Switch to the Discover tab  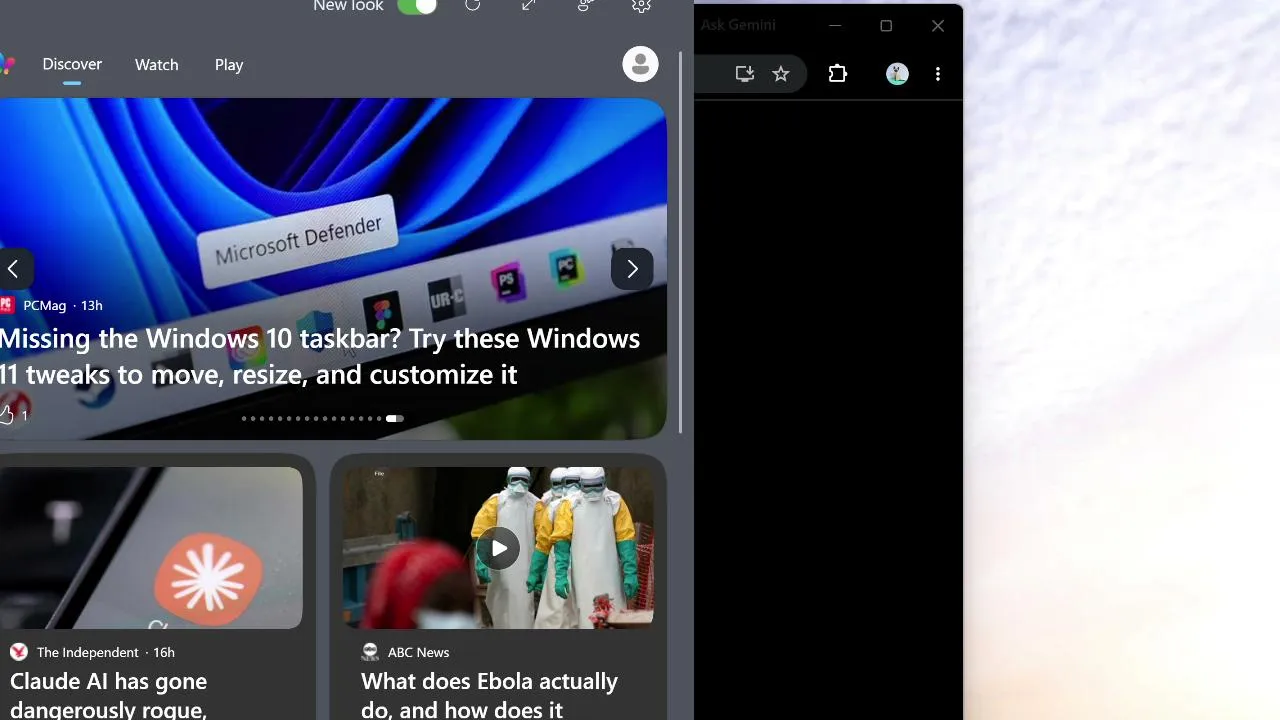click(x=72, y=64)
